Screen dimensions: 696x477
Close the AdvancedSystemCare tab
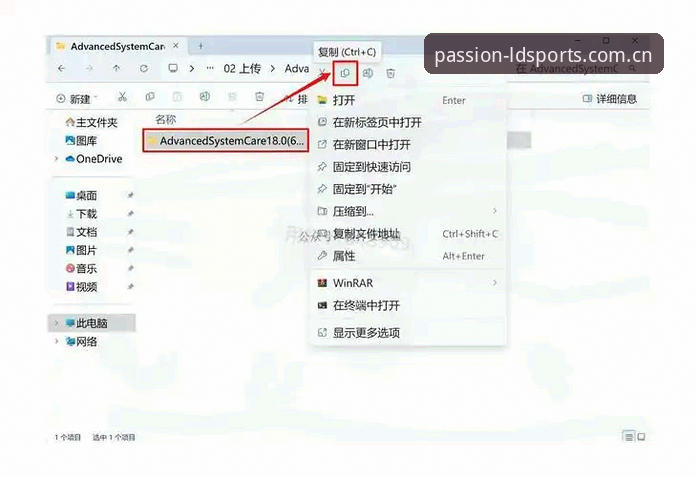click(x=176, y=46)
